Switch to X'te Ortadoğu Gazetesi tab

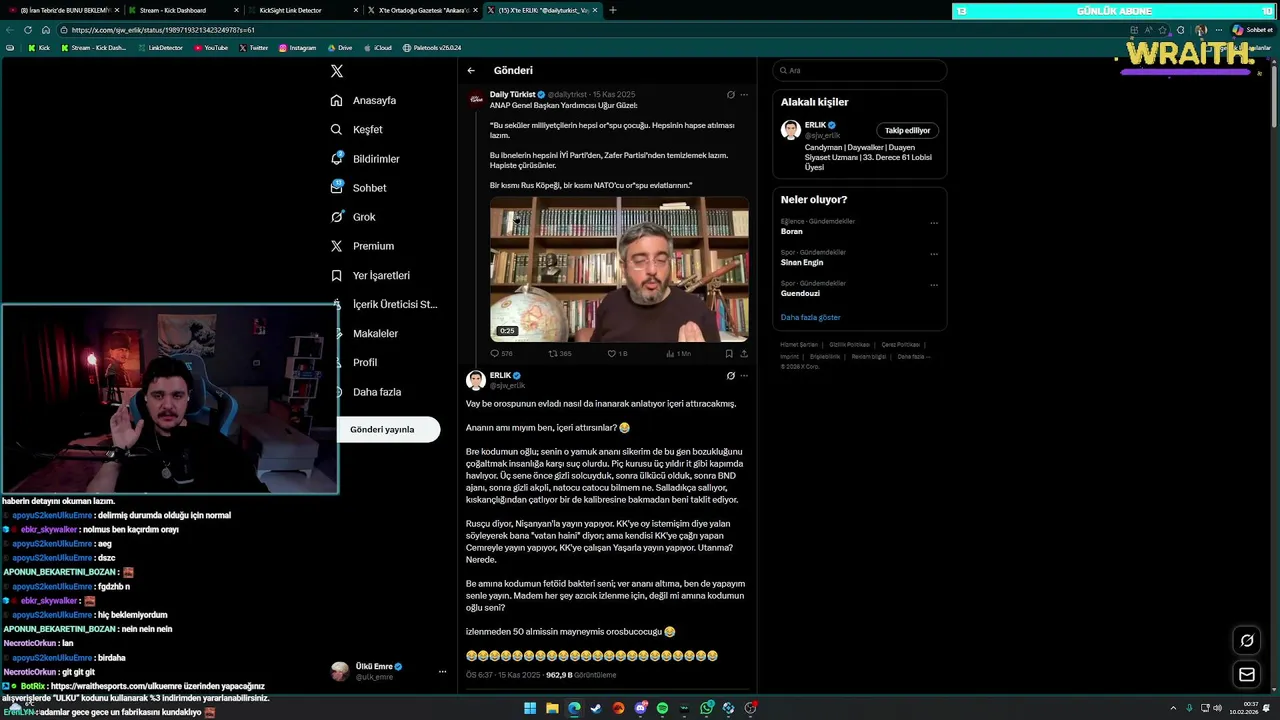421,10
